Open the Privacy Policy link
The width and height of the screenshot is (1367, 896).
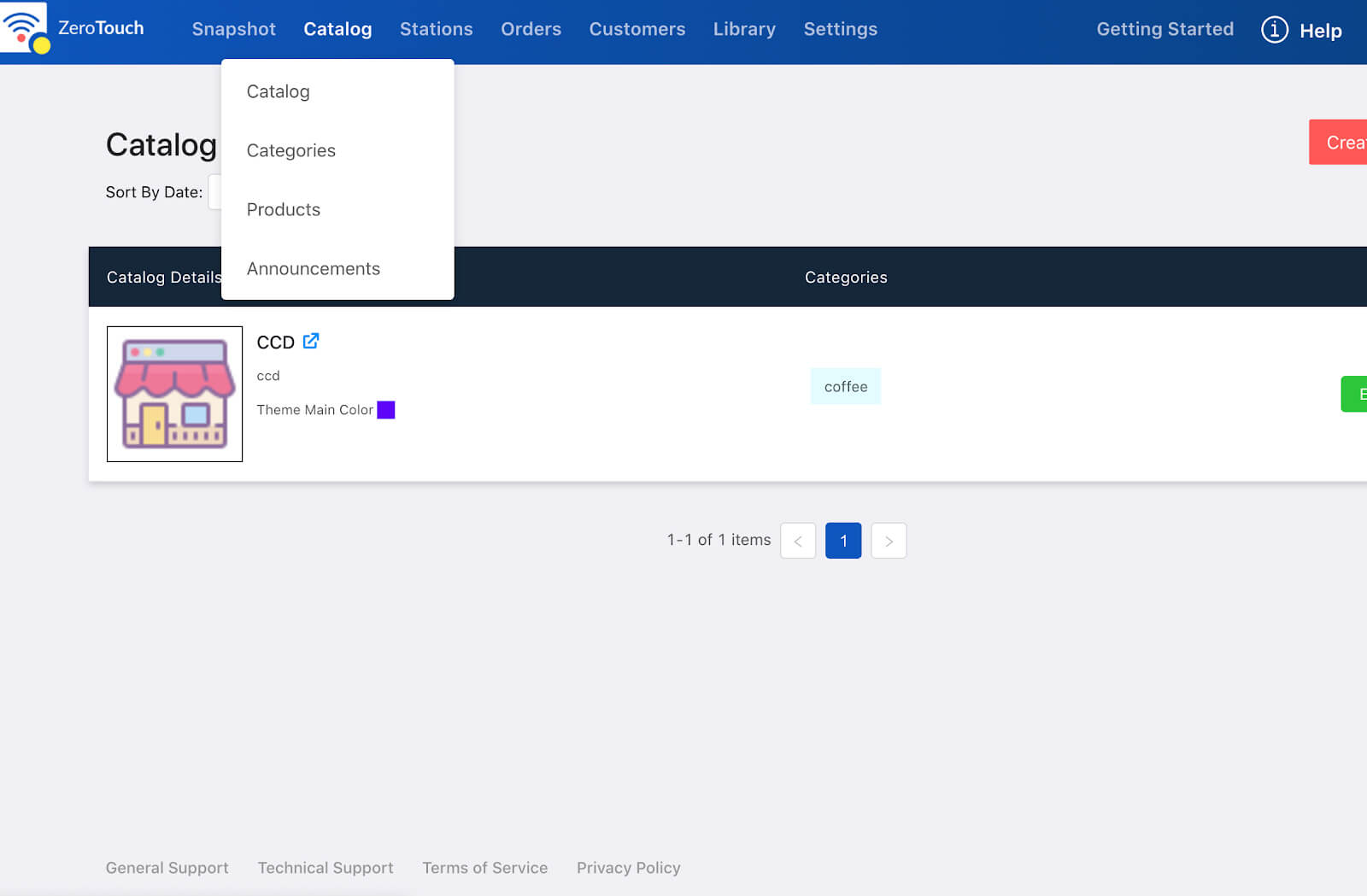[x=628, y=868]
